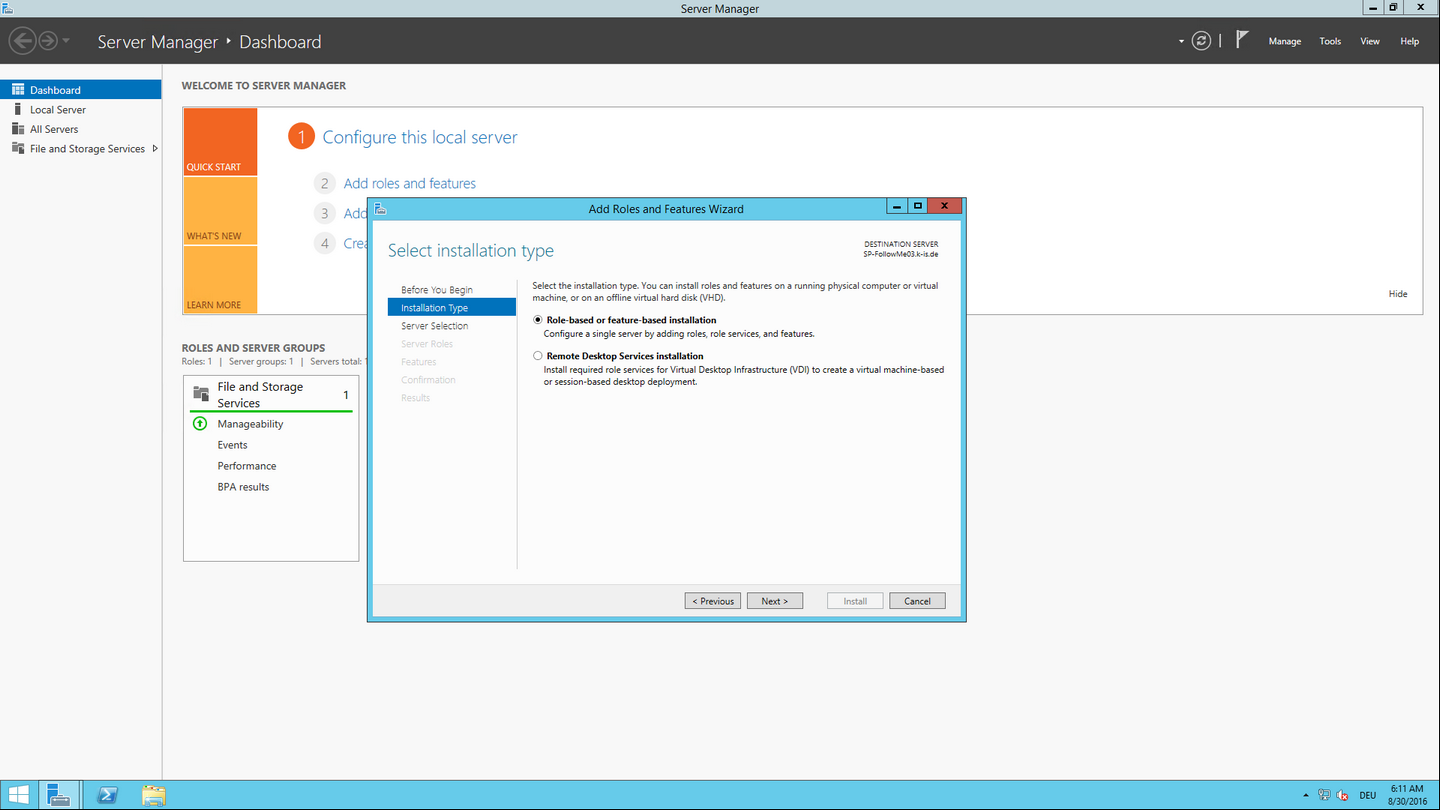
Task: Open Performance in File and Storage tile
Action: click(x=247, y=466)
